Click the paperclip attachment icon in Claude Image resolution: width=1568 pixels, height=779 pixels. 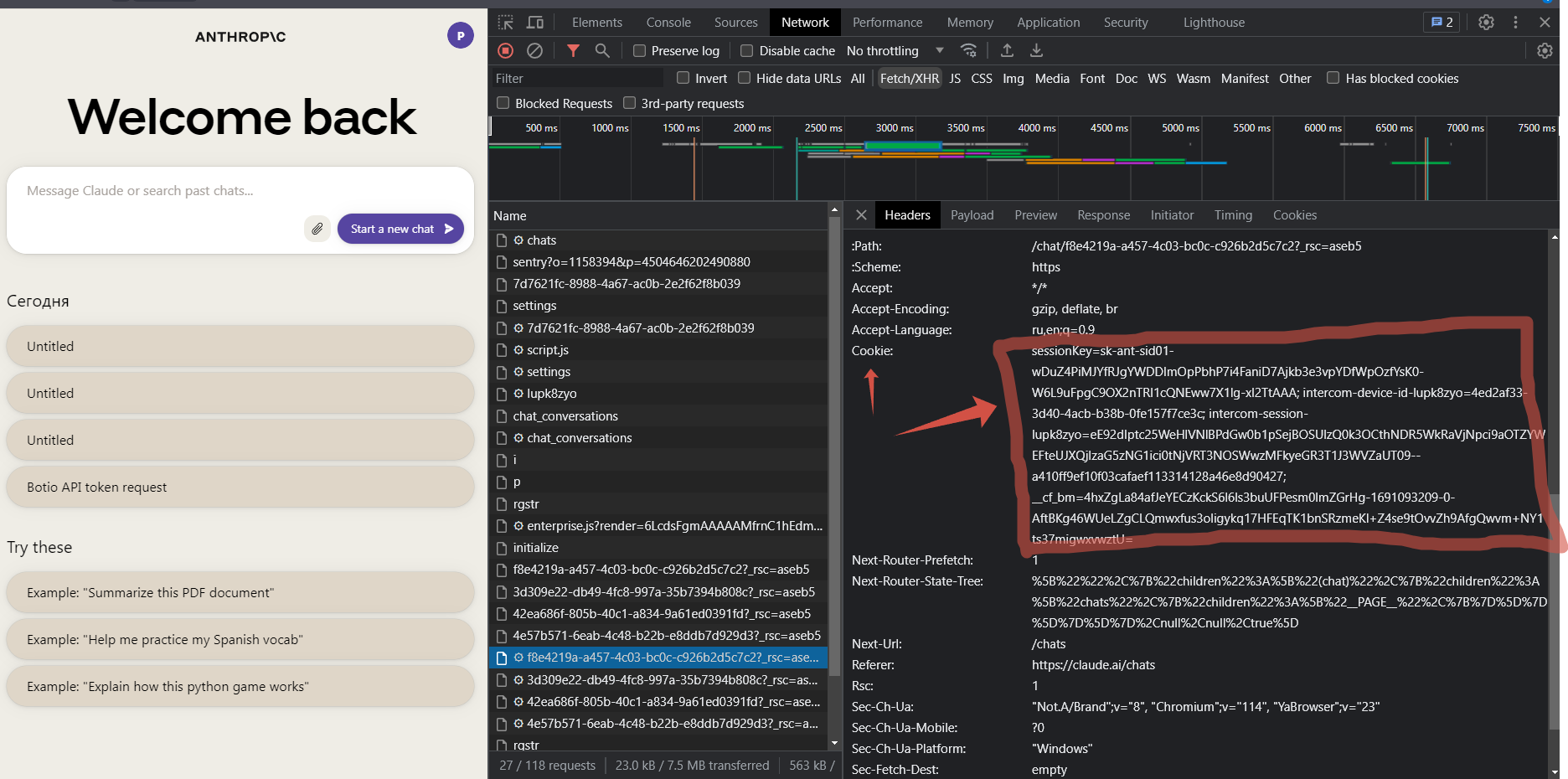click(317, 228)
